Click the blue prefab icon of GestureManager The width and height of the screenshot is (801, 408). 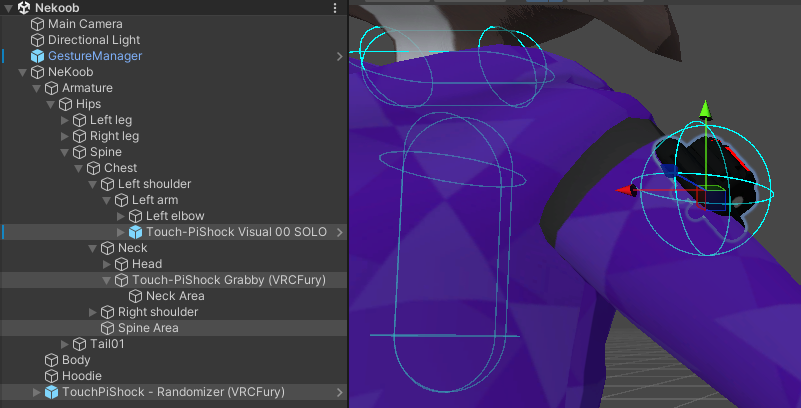coord(37,56)
